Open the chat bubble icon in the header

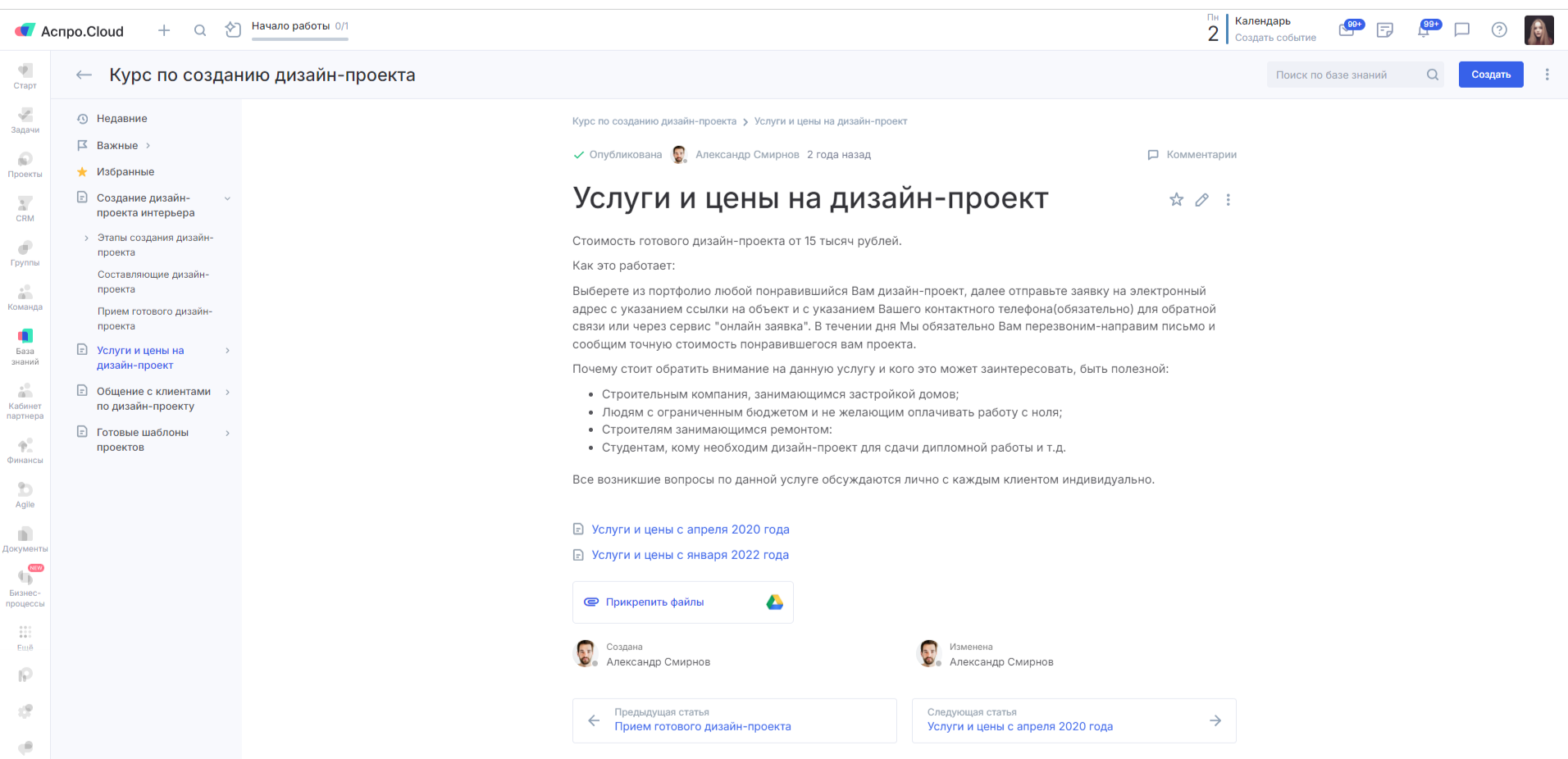tap(1461, 30)
